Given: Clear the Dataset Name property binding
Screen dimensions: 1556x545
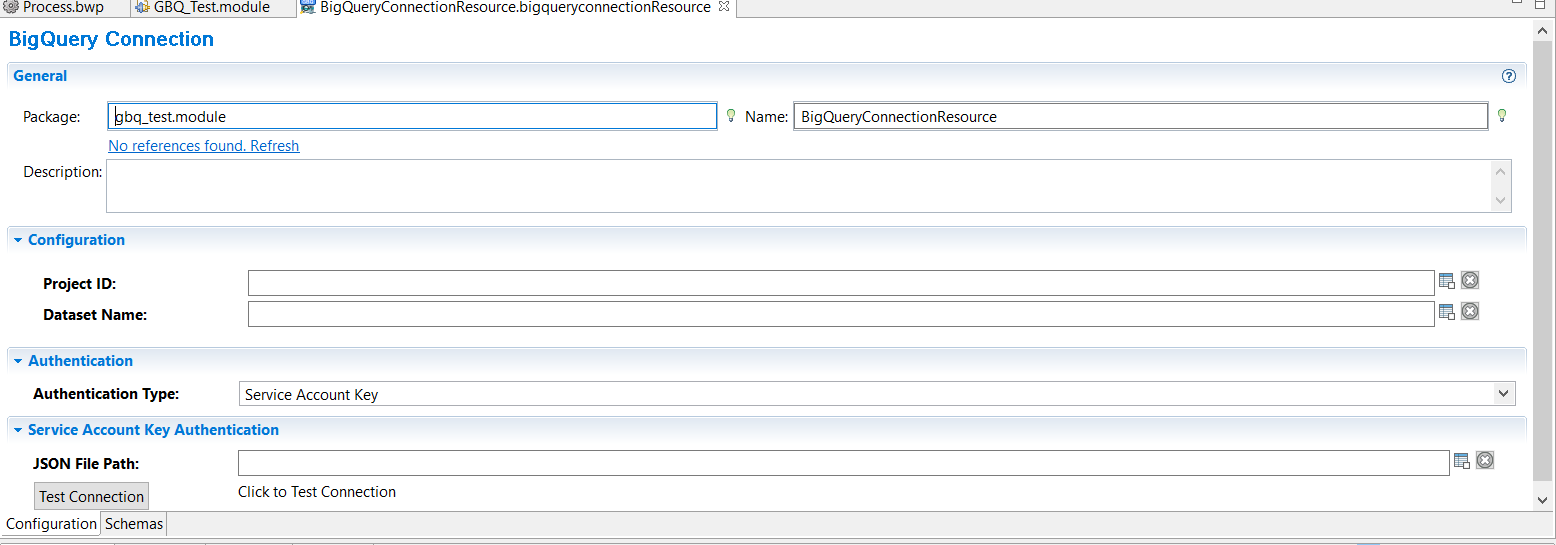Looking at the screenshot, I should tap(1470, 311).
